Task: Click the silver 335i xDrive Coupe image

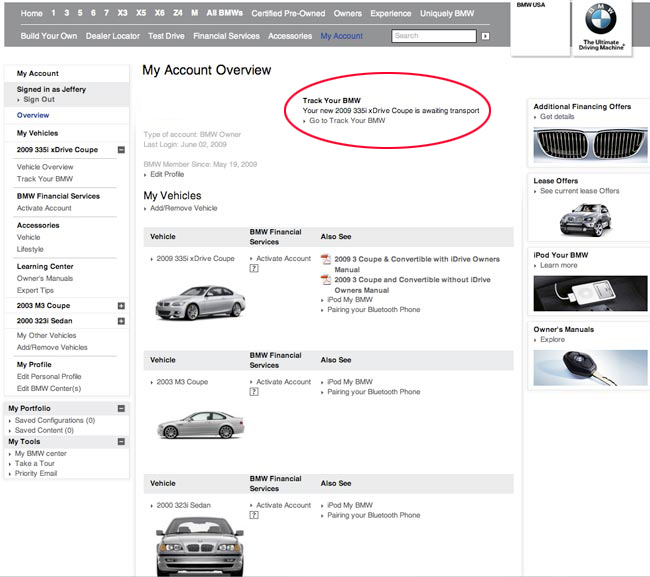Action: point(200,303)
